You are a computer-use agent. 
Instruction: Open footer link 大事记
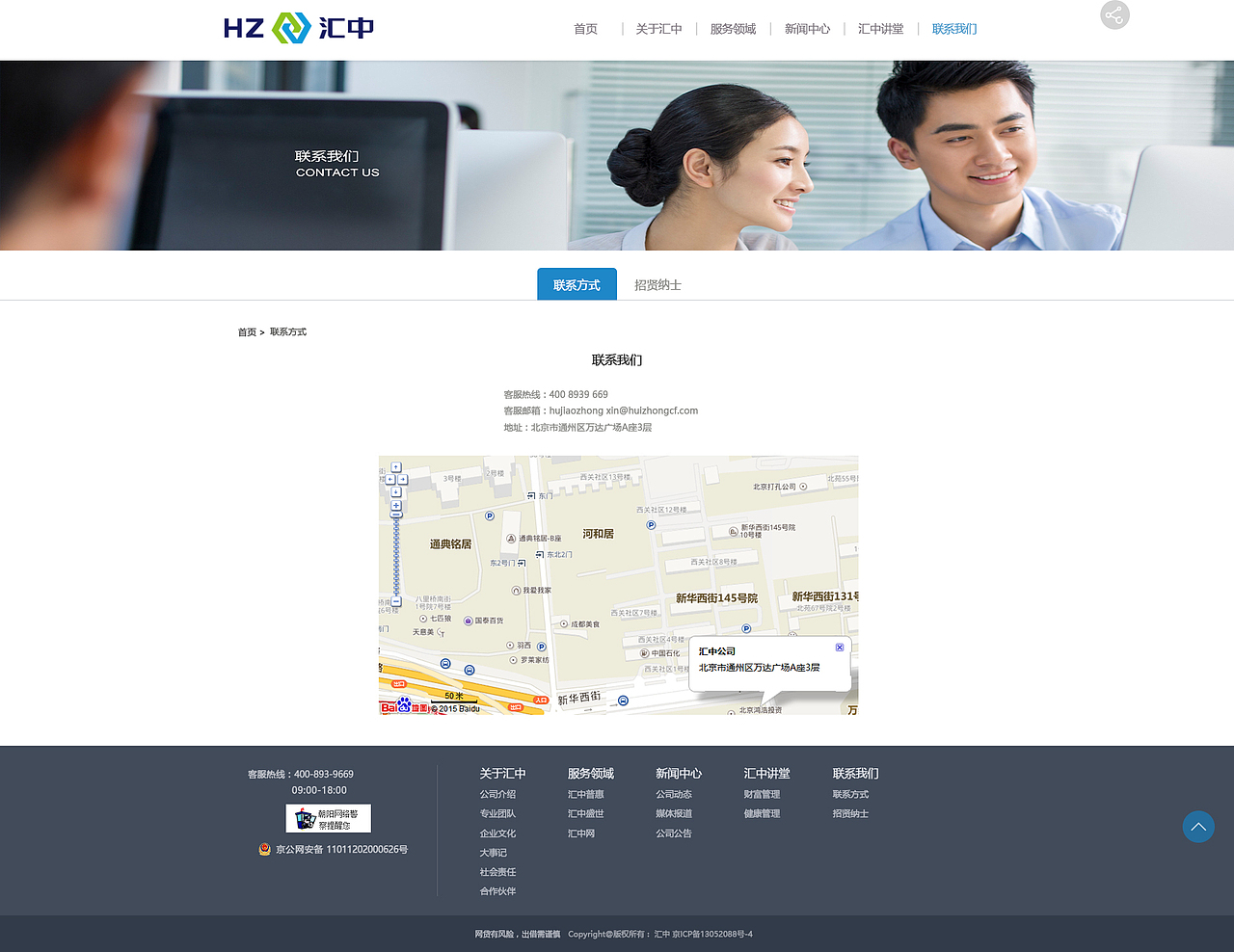pos(493,853)
